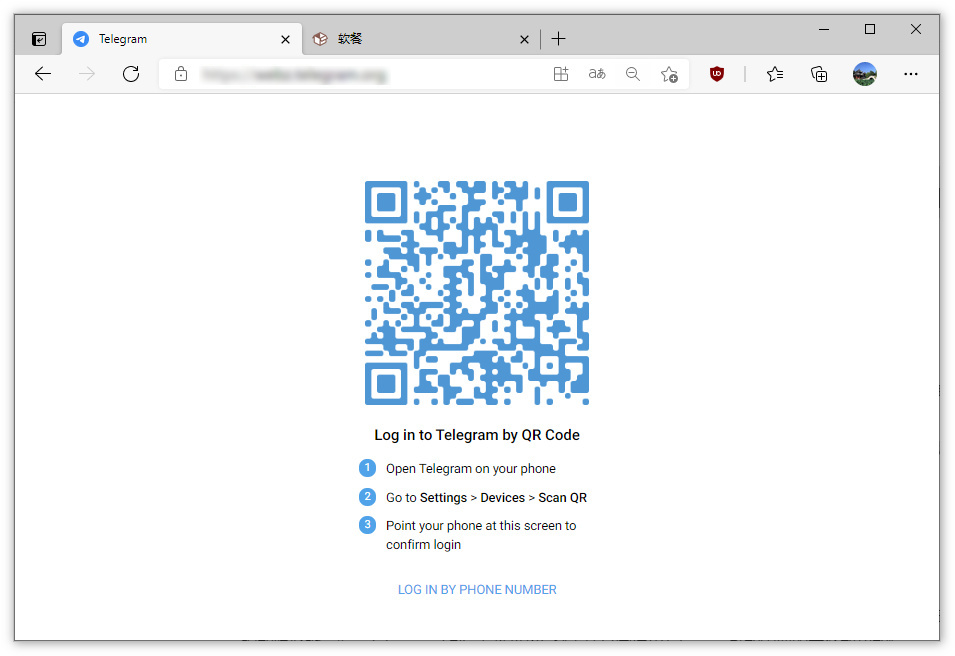Image resolution: width=955 pixels, height=656 pixels.
Task: Close the 软餐 tab
Action: tap(524, 39)
